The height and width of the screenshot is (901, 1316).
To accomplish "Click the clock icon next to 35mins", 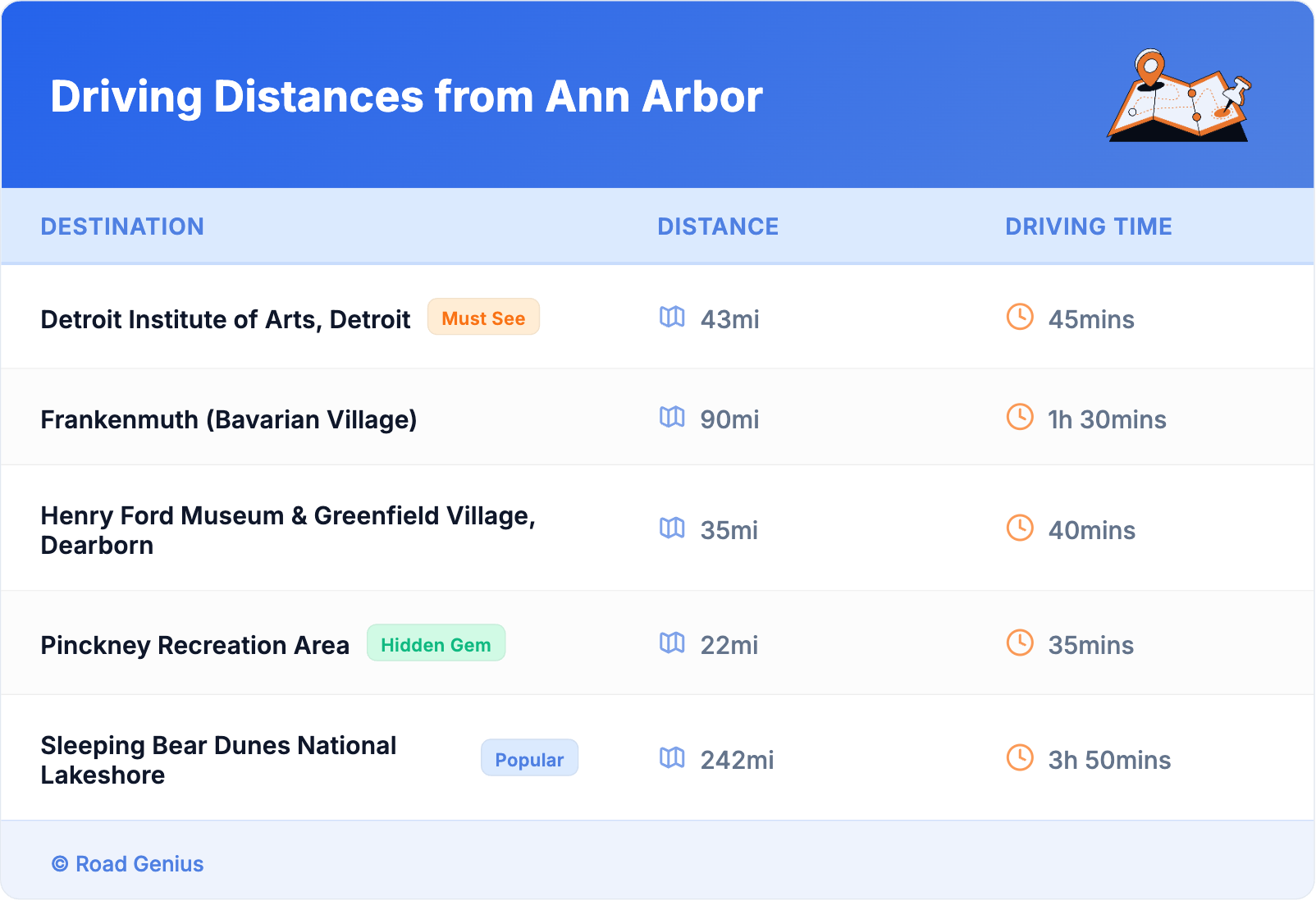I will coord(1020,643).
